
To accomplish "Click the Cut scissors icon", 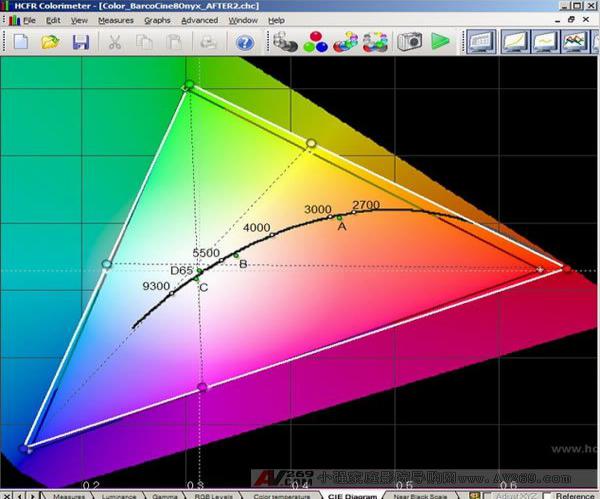I will click(x=115, y=42).
